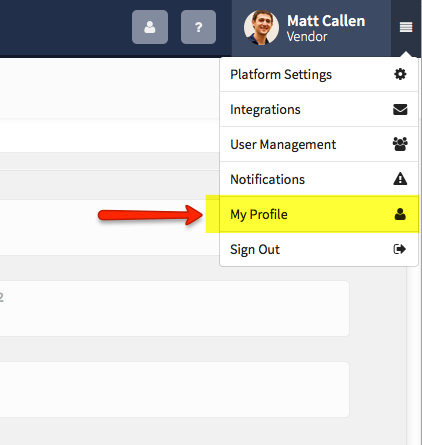
Task: Click the Matt Callen name label
Action: pos(326,21)
